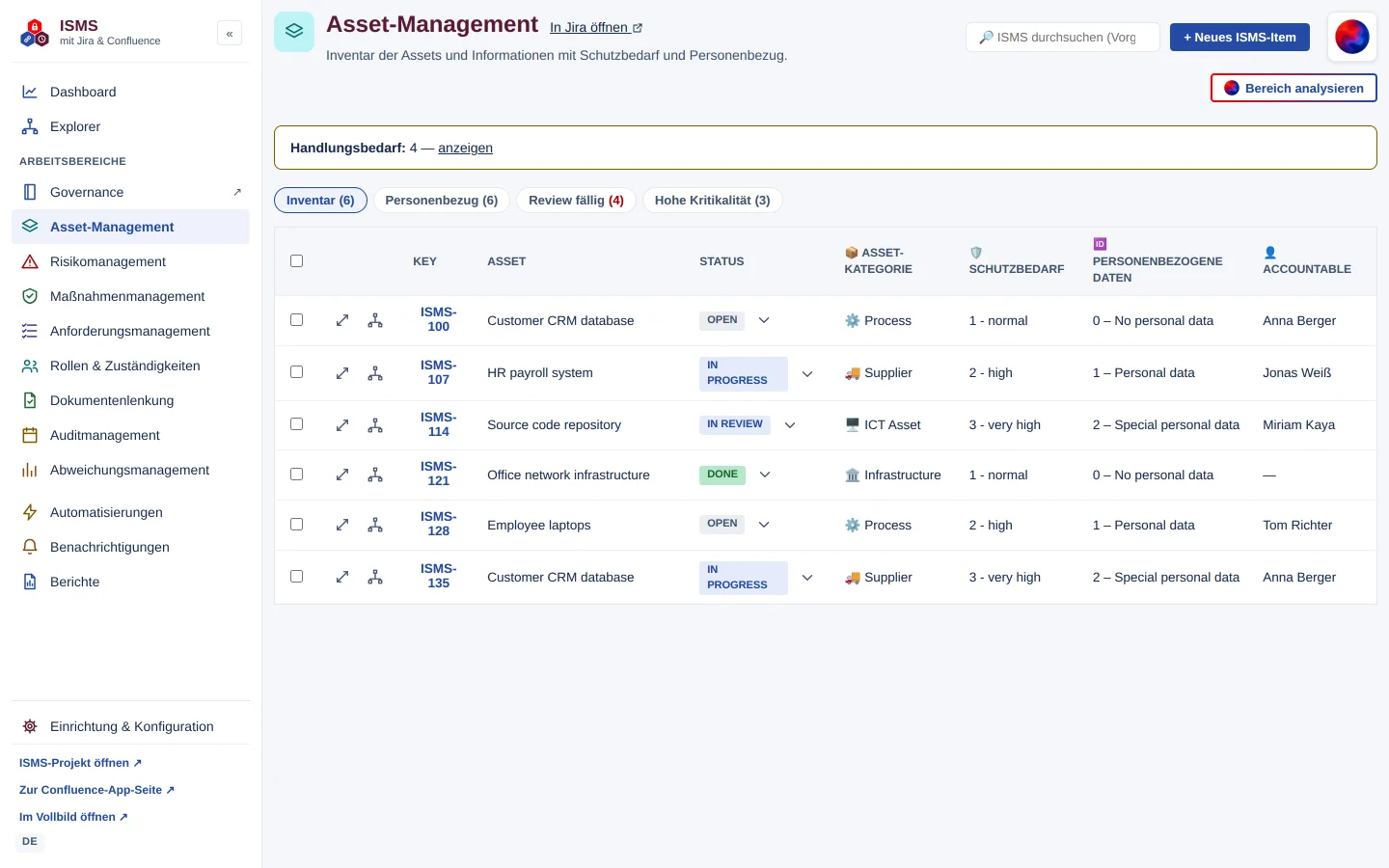The width and height of the screenshot is (1389, 868).
Task: Click the Abweichungsmanagement bar chart icon
Action: [x=30, y=470]
